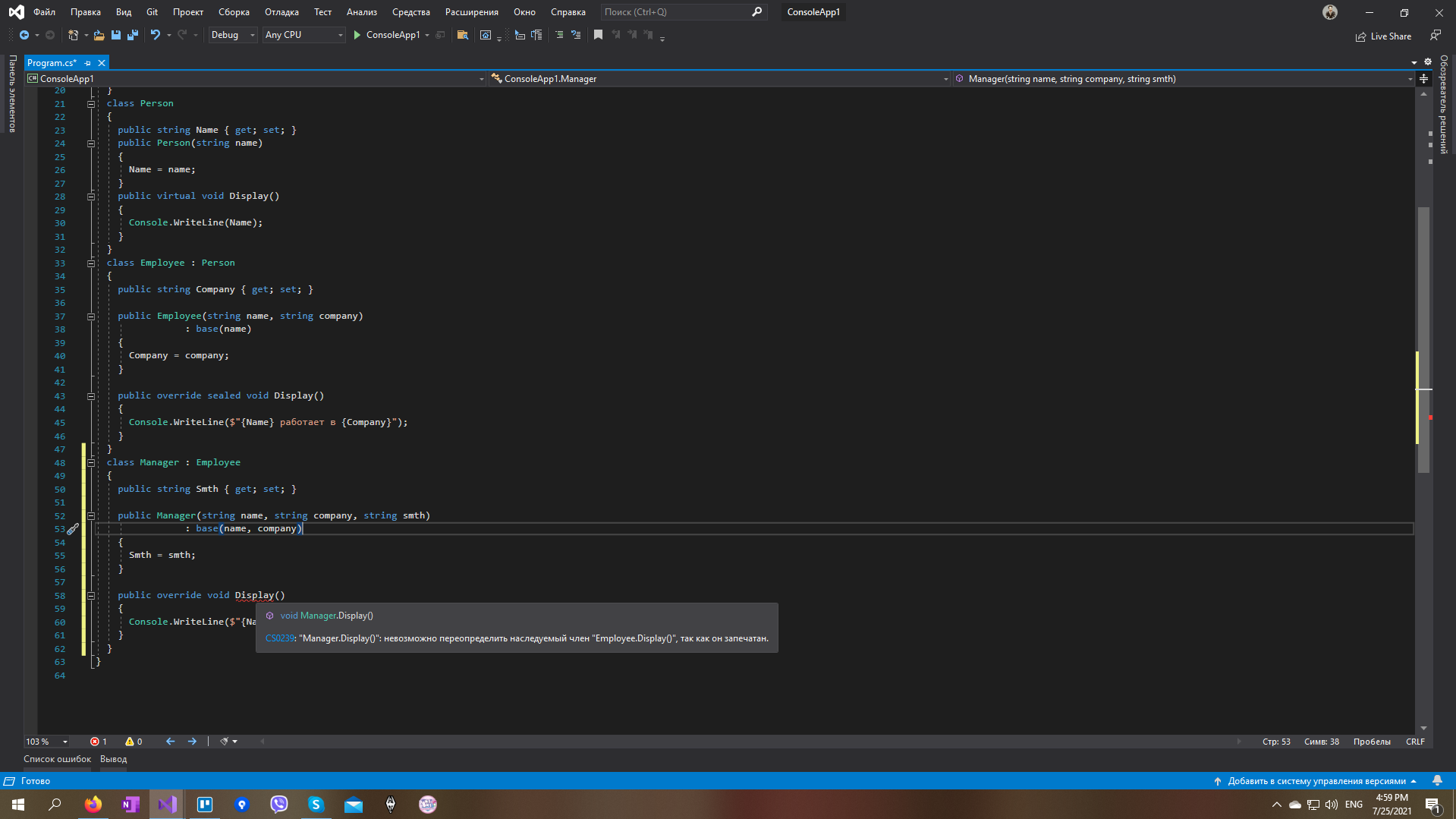Collapse the class Manager block

click(x=91, y=463)
